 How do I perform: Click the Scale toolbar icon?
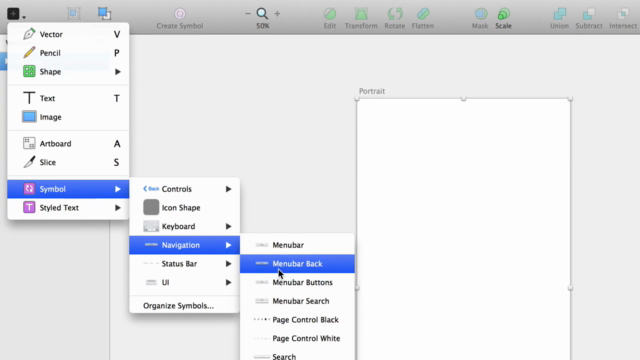coord(504,14)
